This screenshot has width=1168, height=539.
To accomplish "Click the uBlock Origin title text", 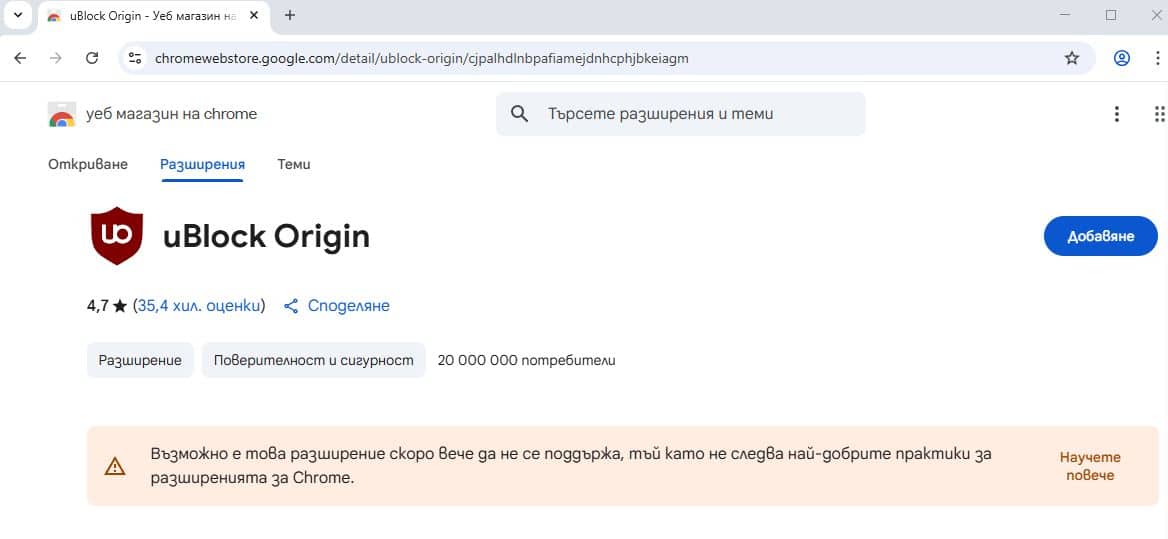I will [x=267, y=237].
